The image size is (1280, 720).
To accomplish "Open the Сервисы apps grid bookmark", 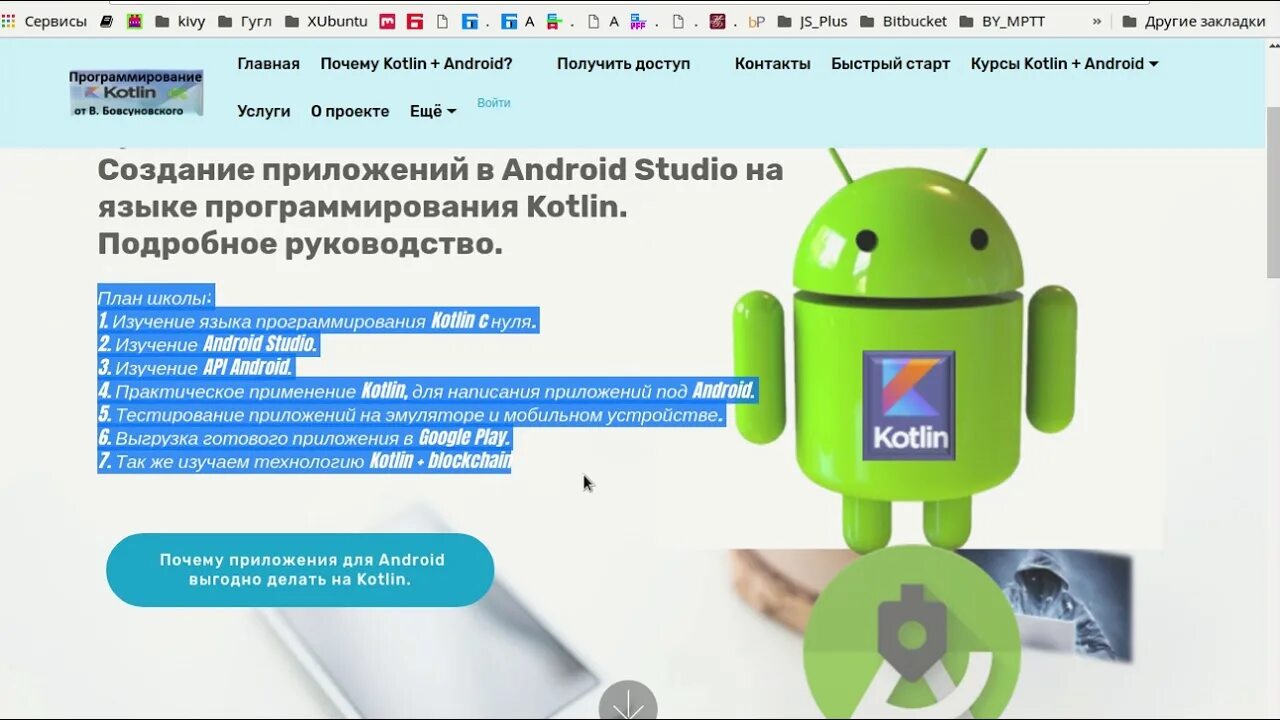I will [44, 21].
